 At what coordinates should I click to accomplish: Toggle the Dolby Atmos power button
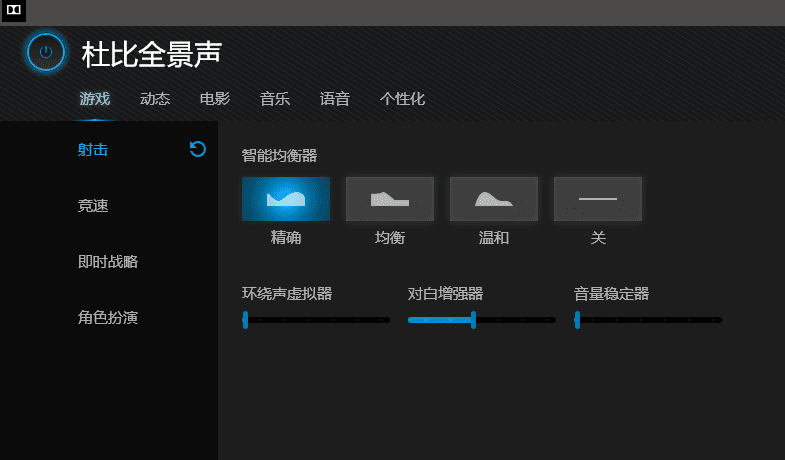(x=46, y=52)
